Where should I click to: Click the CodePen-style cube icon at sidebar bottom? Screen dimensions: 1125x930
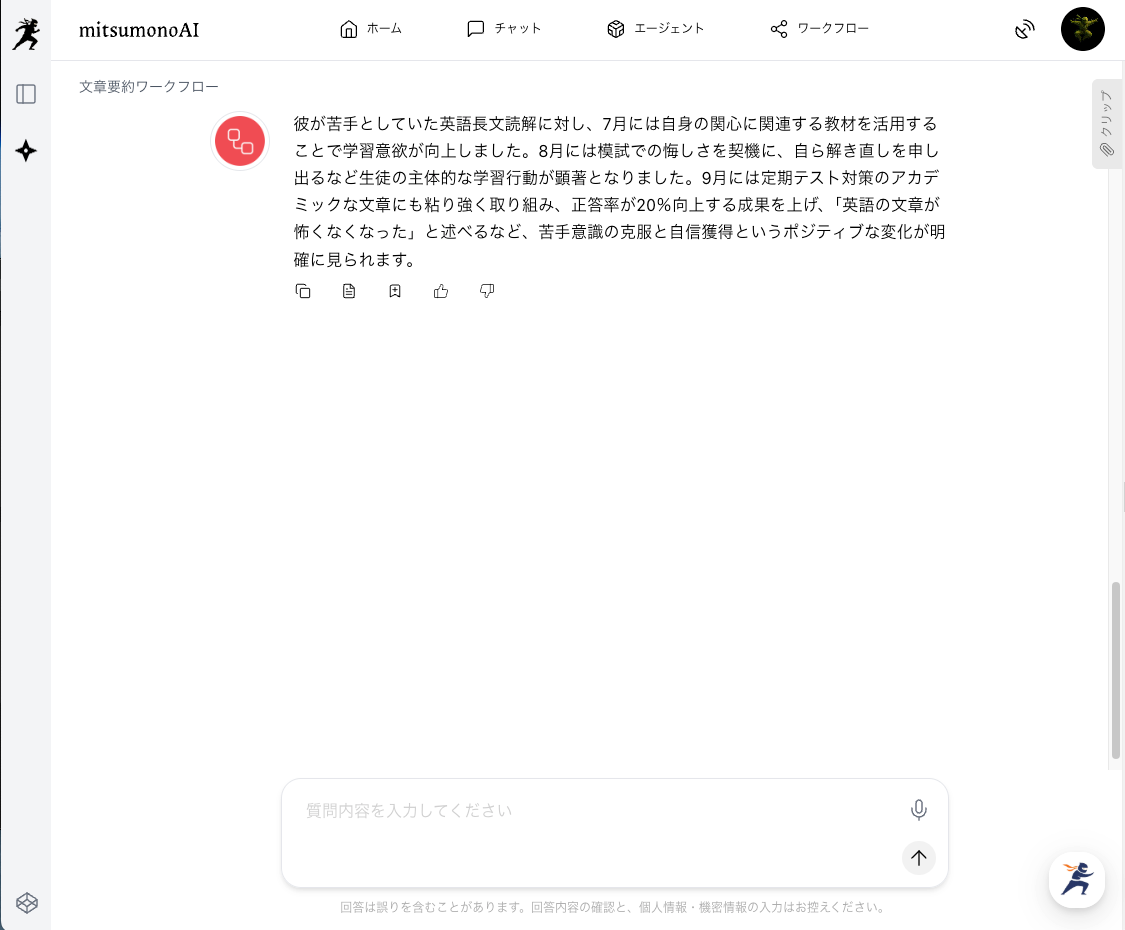pos(26,902)
